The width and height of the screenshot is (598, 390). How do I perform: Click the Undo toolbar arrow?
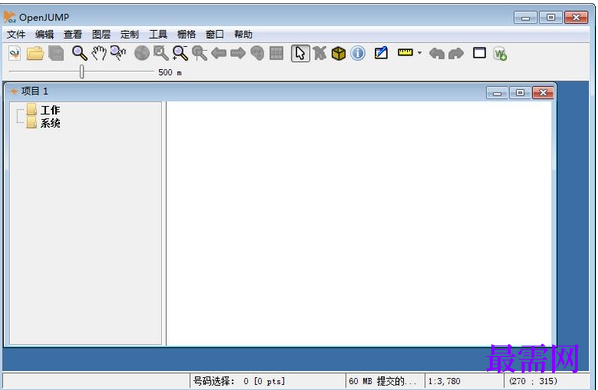(437, 53)
